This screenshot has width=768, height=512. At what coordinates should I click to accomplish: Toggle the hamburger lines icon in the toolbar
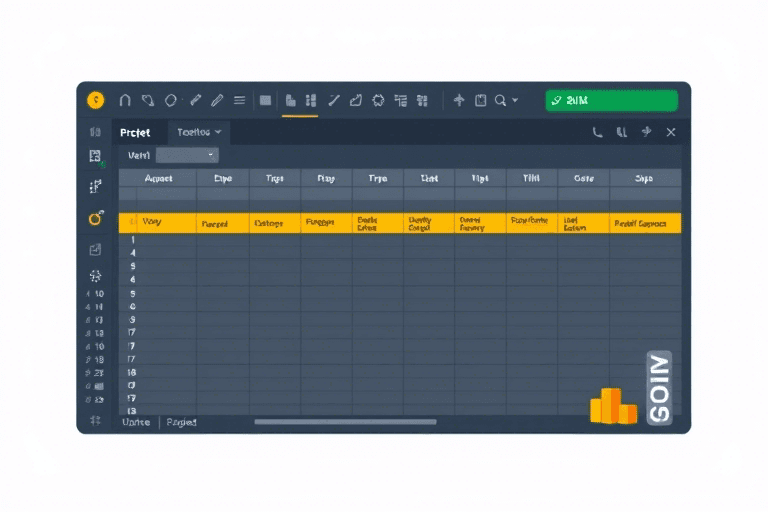pos(239,100)
